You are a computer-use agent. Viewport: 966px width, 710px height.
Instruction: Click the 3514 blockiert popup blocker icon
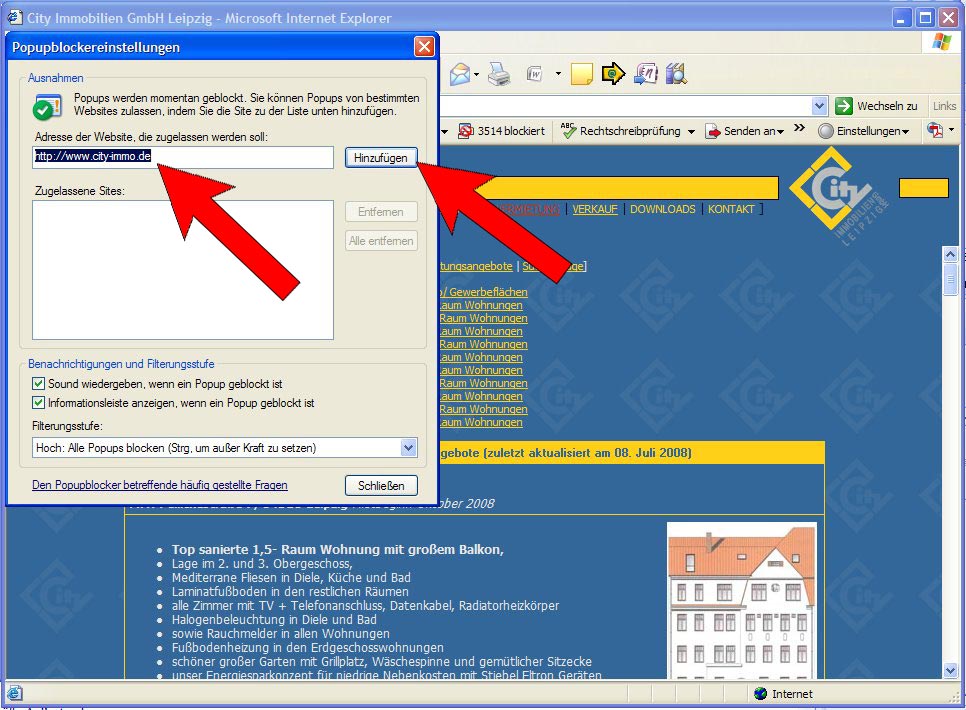pos(466,131)
